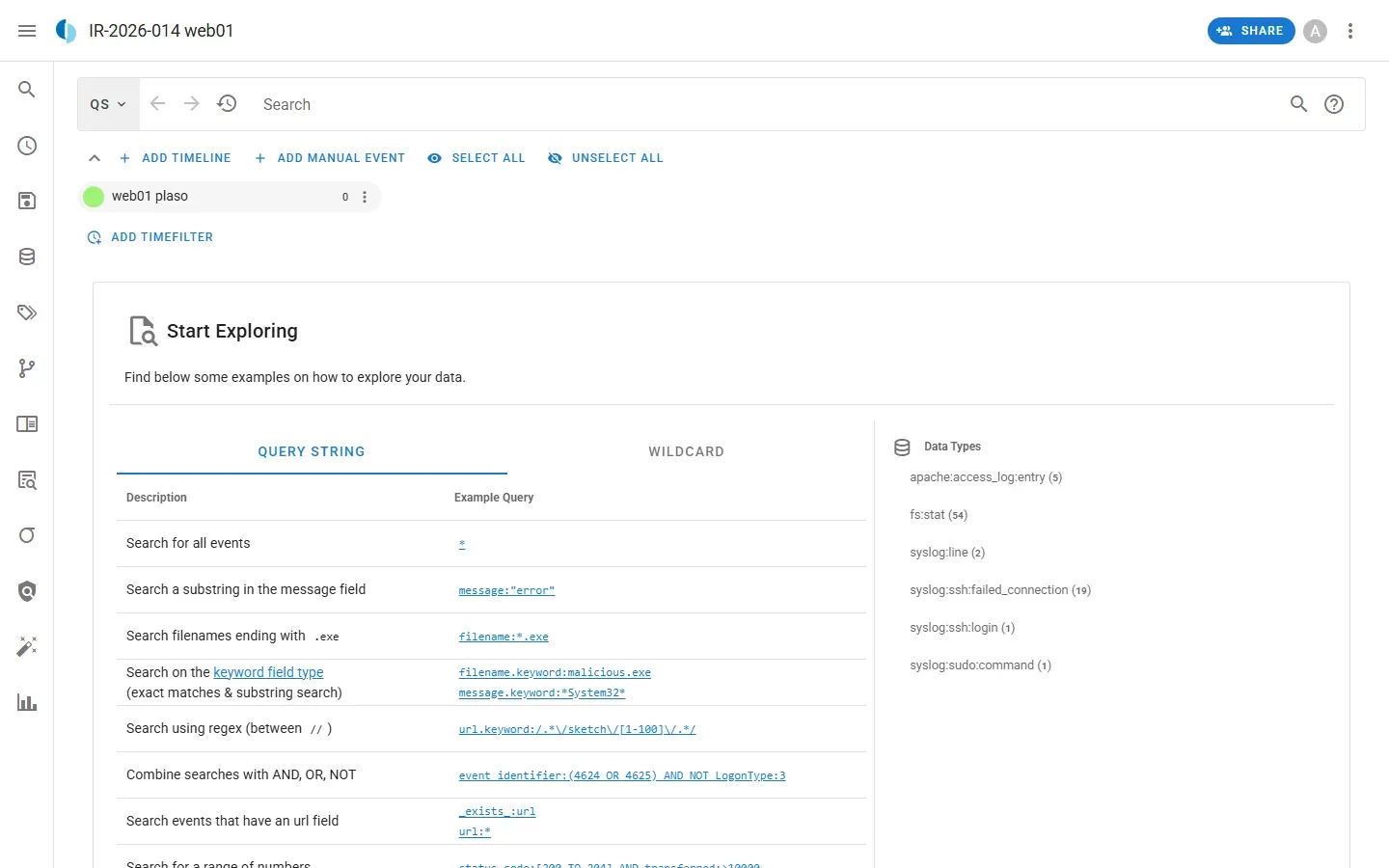Screen dimensions: 1389x868
Task: Open the Sigma rules sidebar icon
Action: pyautogui.click(x=27, y=535)
